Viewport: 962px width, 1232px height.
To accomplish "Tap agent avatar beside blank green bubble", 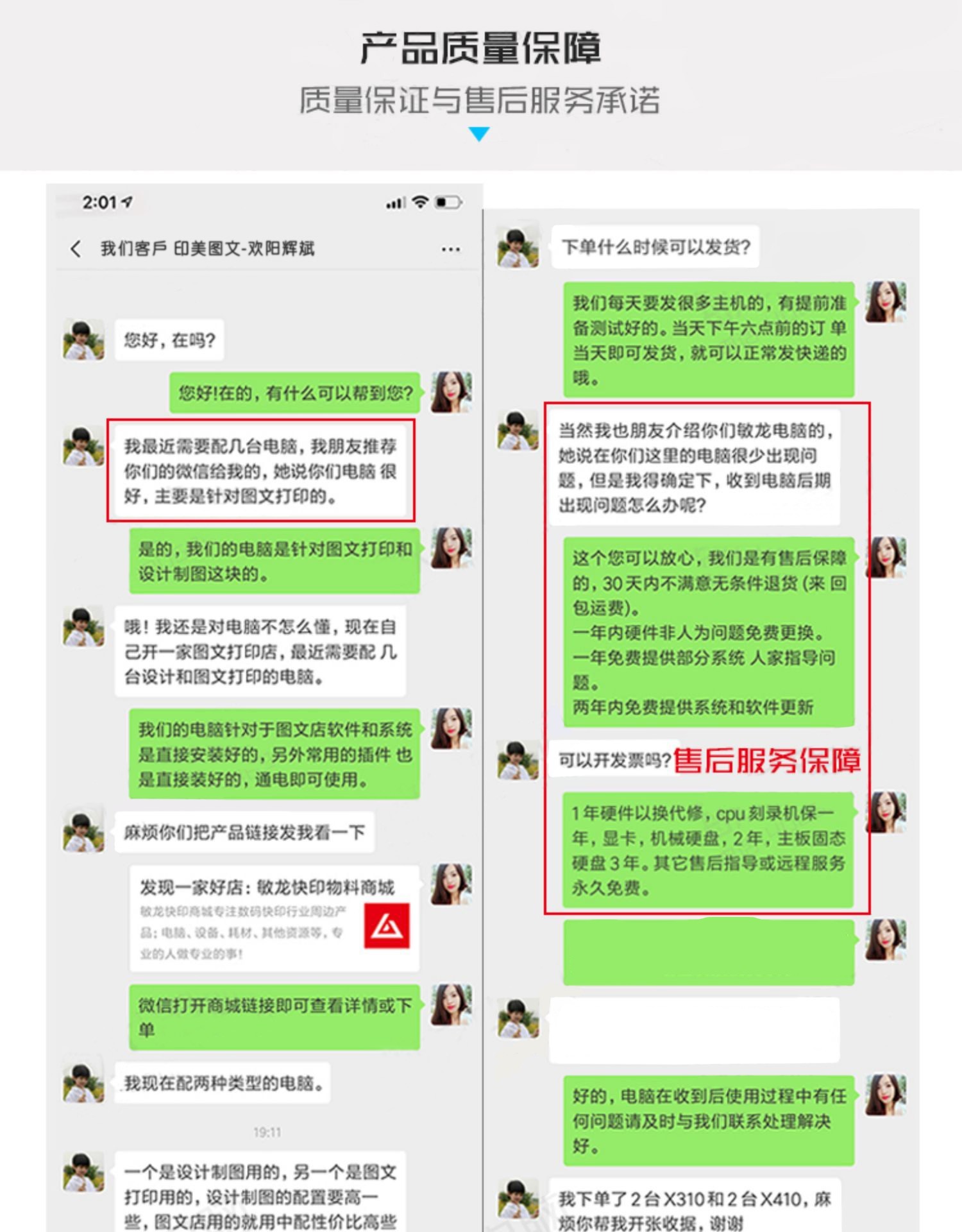I will 886,939.
